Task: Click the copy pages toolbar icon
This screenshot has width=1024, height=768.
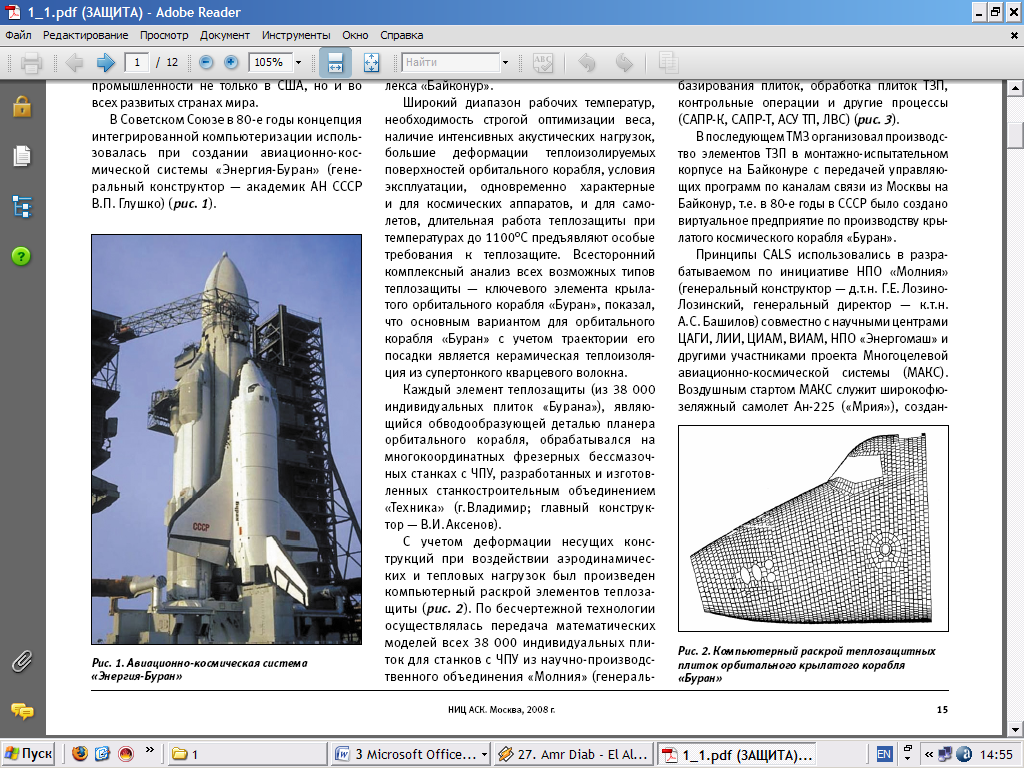Action: pos(668,63)
